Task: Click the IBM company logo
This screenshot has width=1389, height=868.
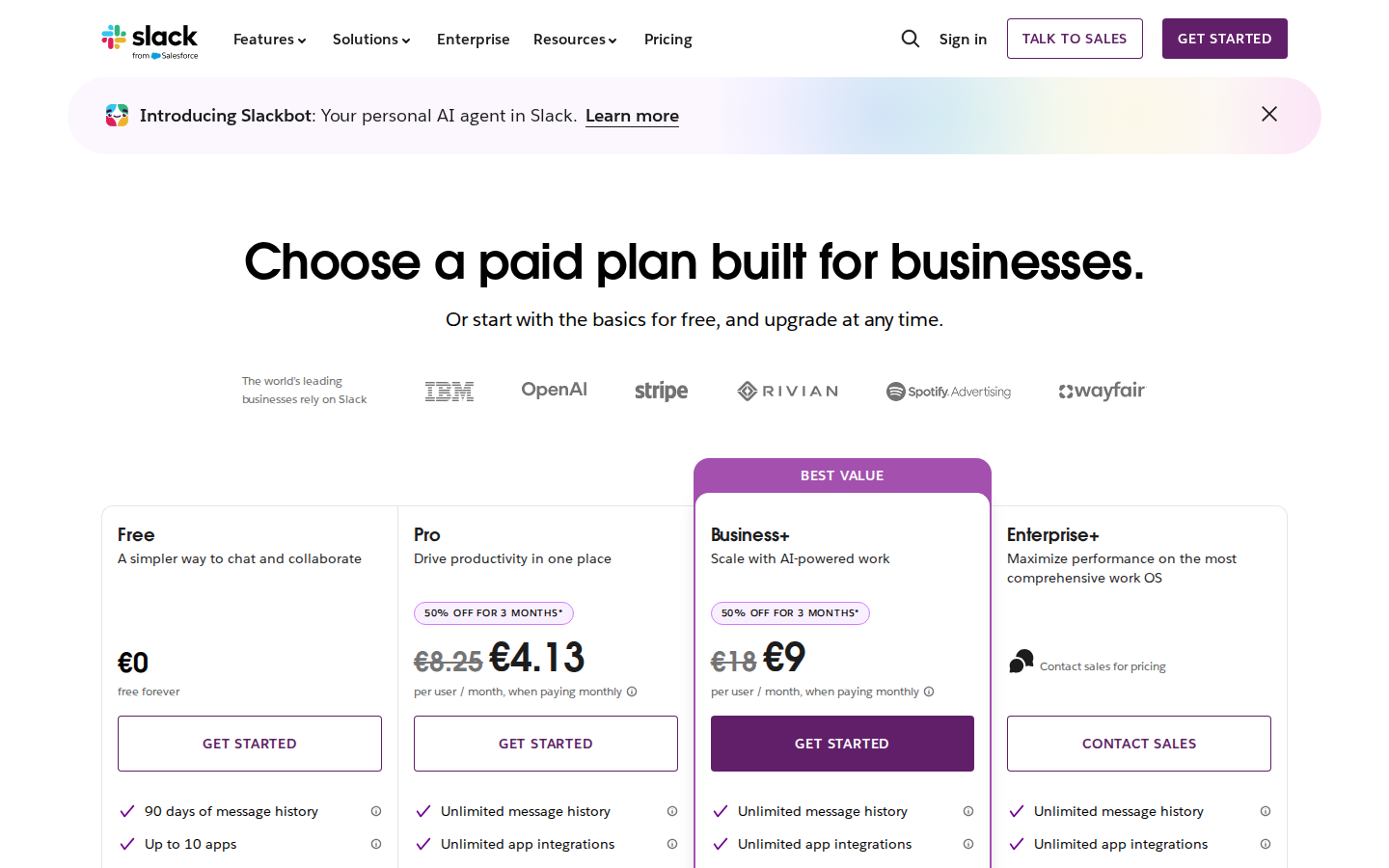Action: pyautogui.click(x=448, y=390)
